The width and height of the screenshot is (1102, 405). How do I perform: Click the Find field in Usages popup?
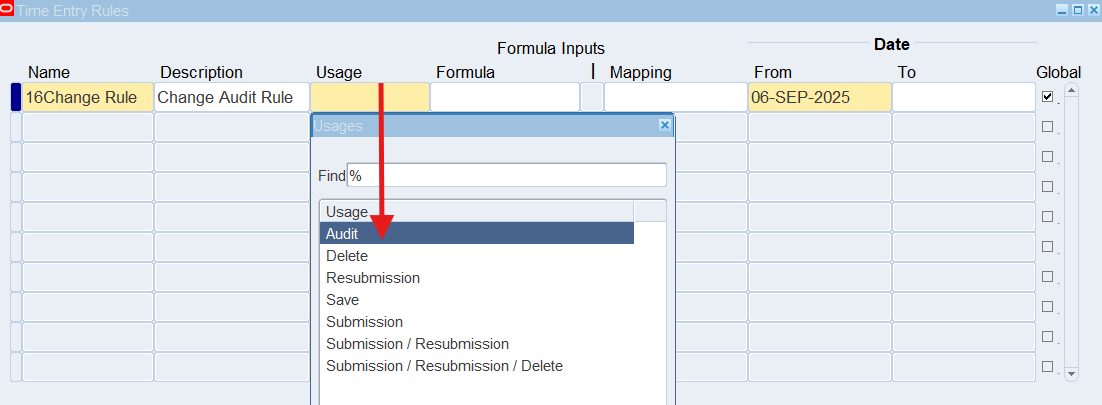pos(506,175)
